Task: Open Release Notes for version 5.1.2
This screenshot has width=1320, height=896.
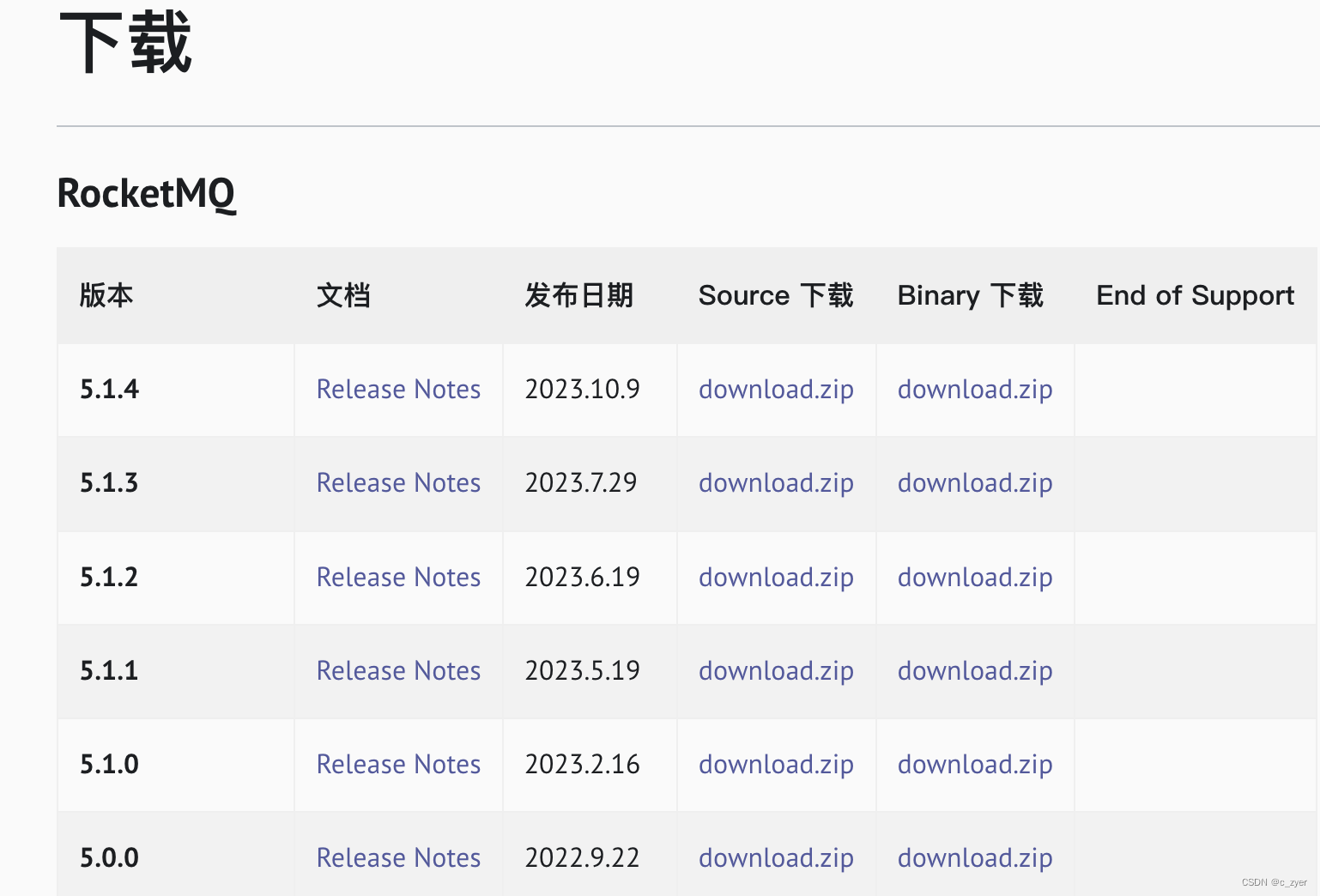Action: point(398,577)
